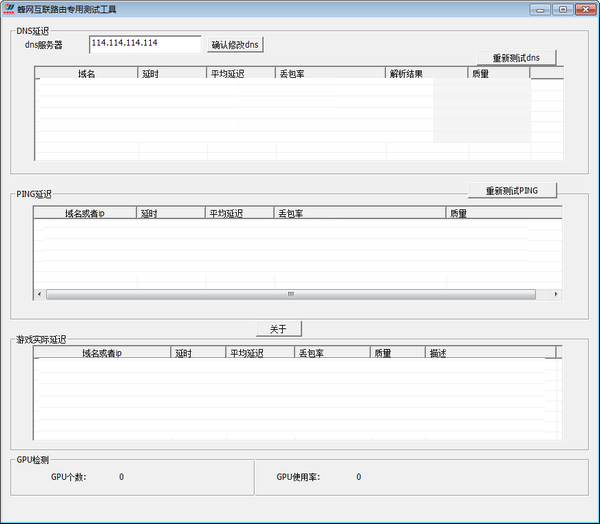
Task: Click the dns服务器 address input field
Action: pos(144,44)
